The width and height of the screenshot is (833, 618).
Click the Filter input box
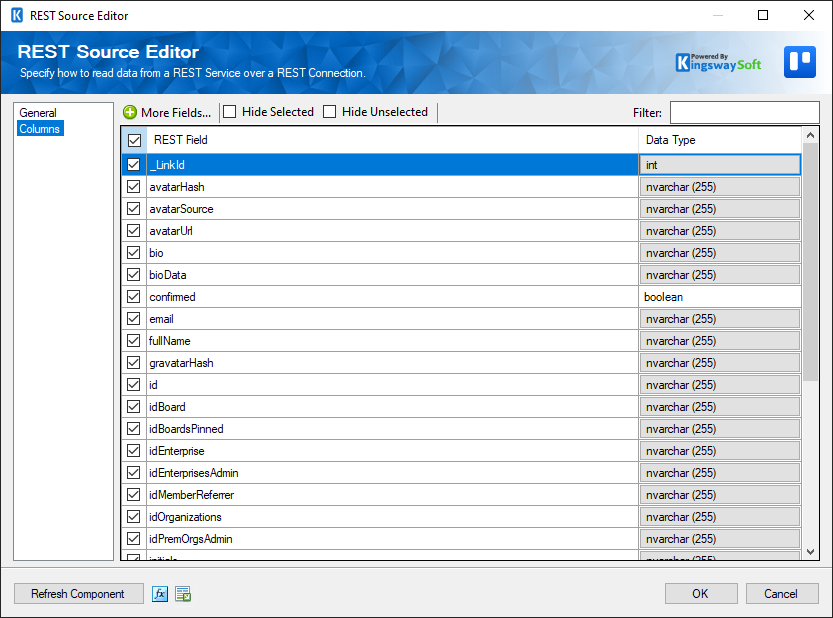point(744,112)
